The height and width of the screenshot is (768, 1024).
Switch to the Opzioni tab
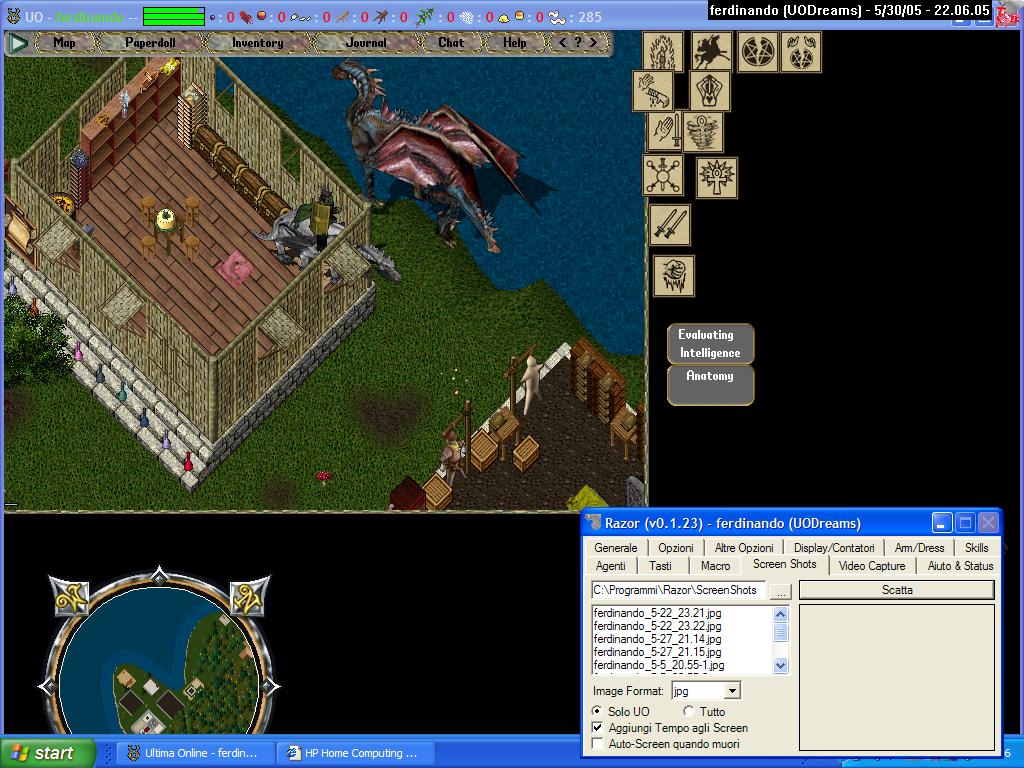click(x=675, y=547)
